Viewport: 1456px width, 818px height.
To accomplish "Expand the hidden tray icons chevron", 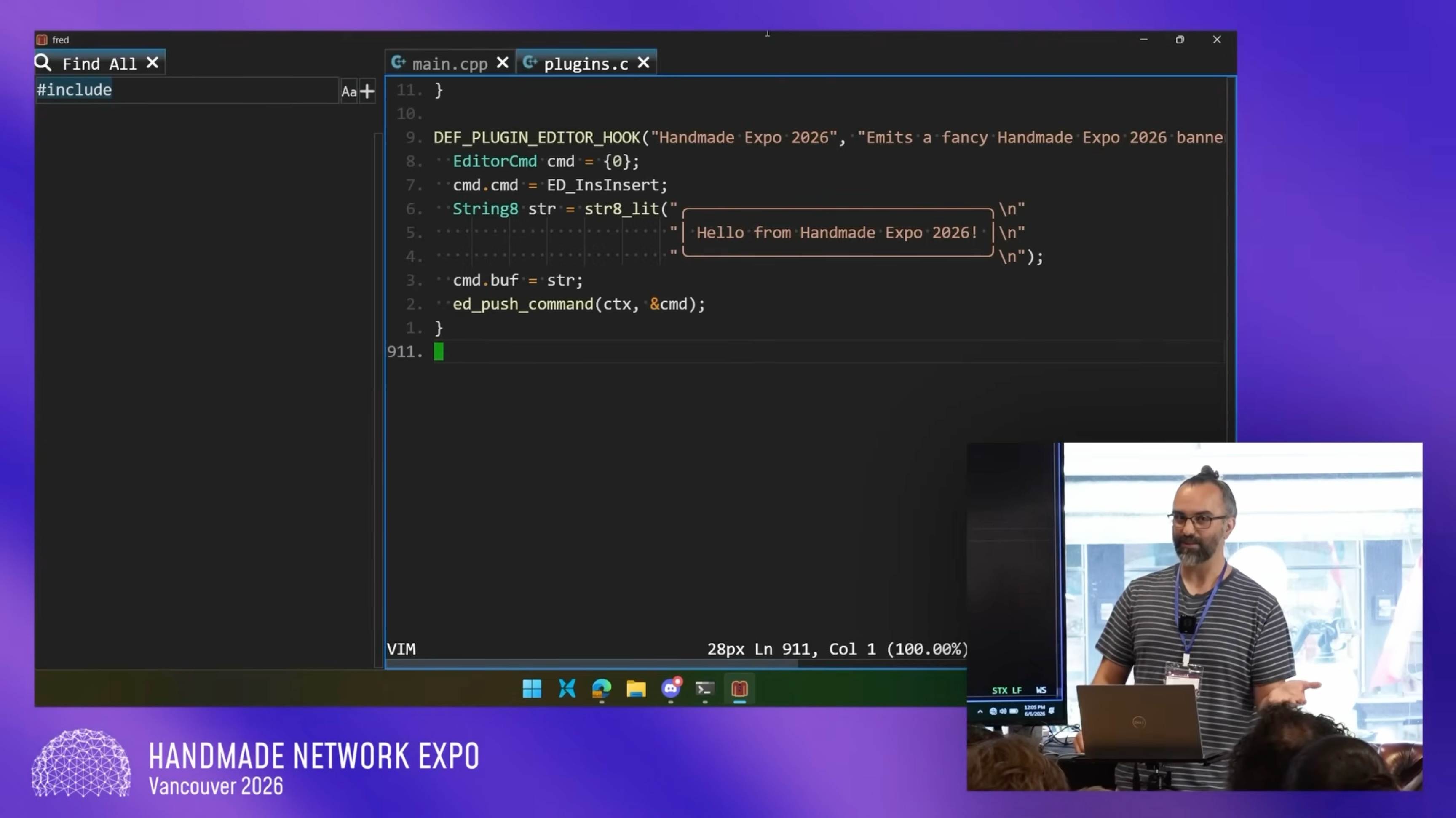I will pos(980,711).
